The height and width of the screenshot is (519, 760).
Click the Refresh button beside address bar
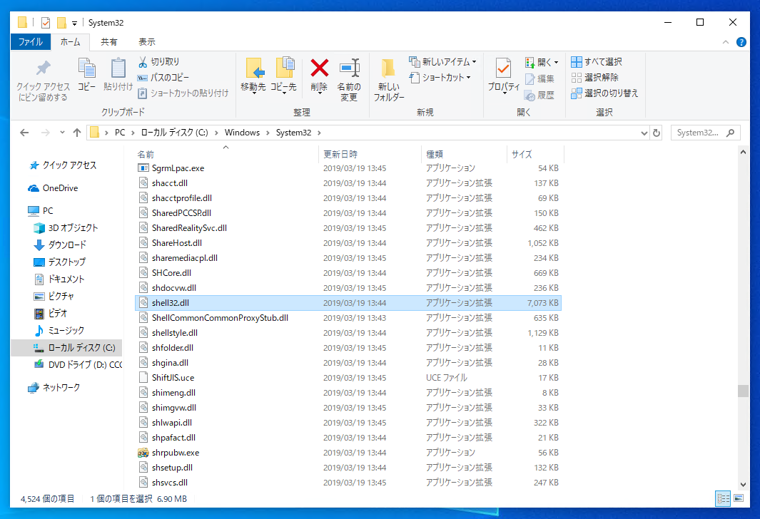click(656, 133)
